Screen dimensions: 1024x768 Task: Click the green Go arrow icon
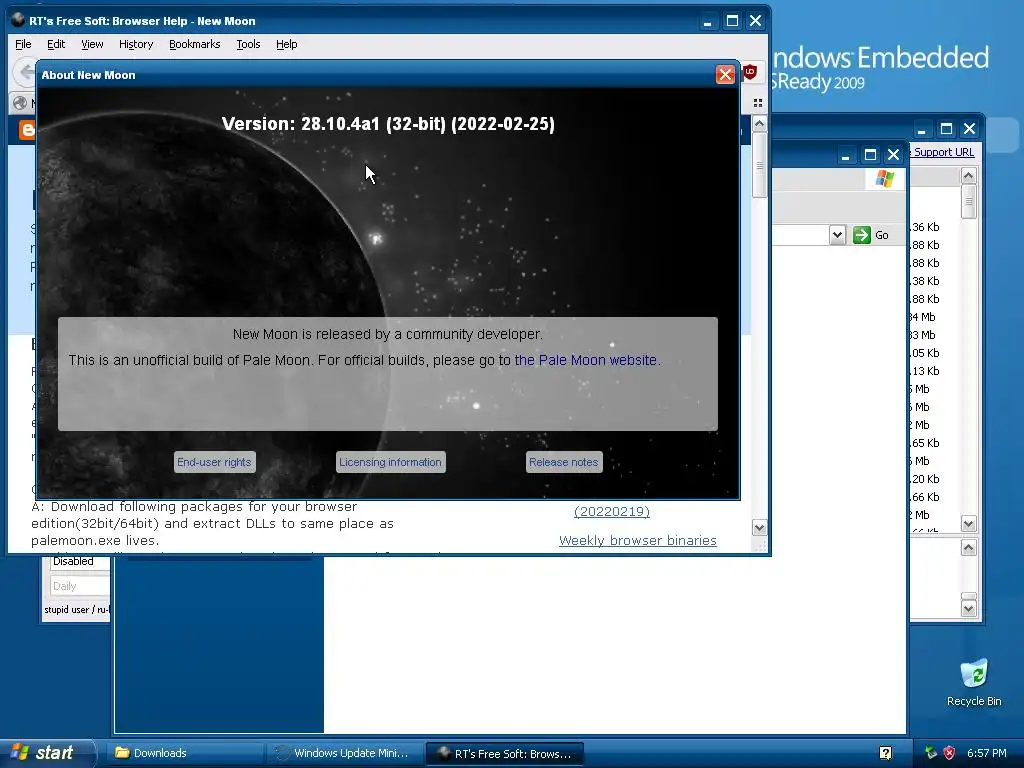861,235
